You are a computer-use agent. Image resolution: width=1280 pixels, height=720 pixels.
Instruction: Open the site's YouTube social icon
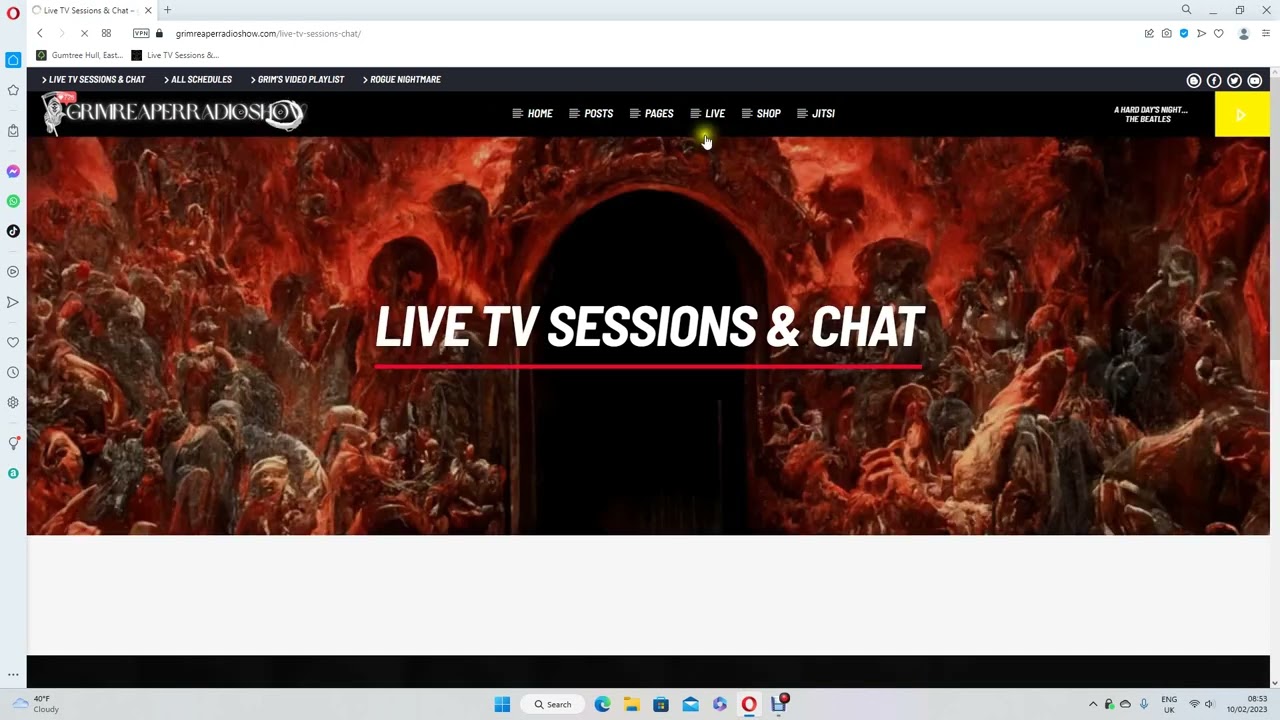1255,80
